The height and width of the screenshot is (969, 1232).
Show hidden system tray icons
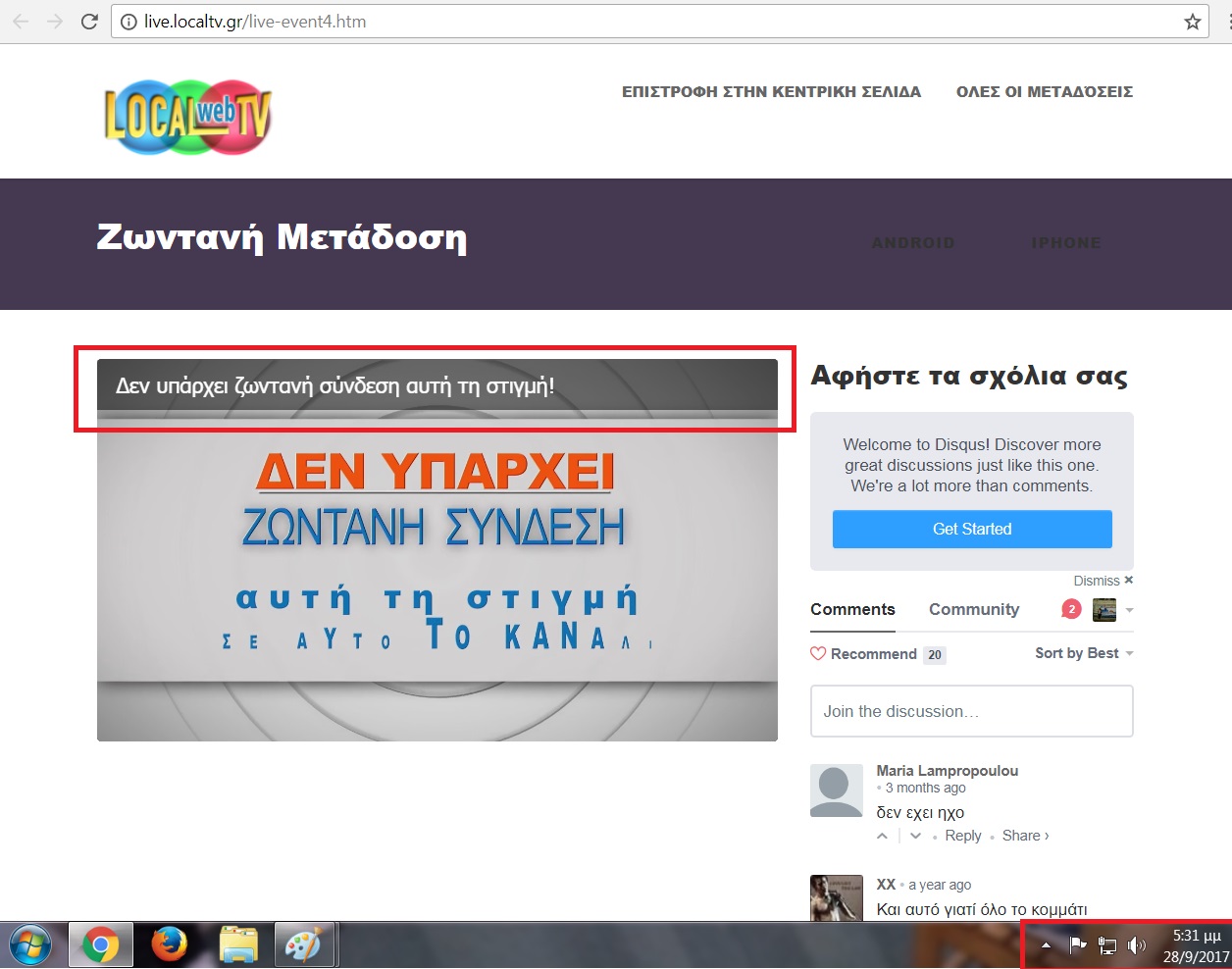coord(1046,945)
